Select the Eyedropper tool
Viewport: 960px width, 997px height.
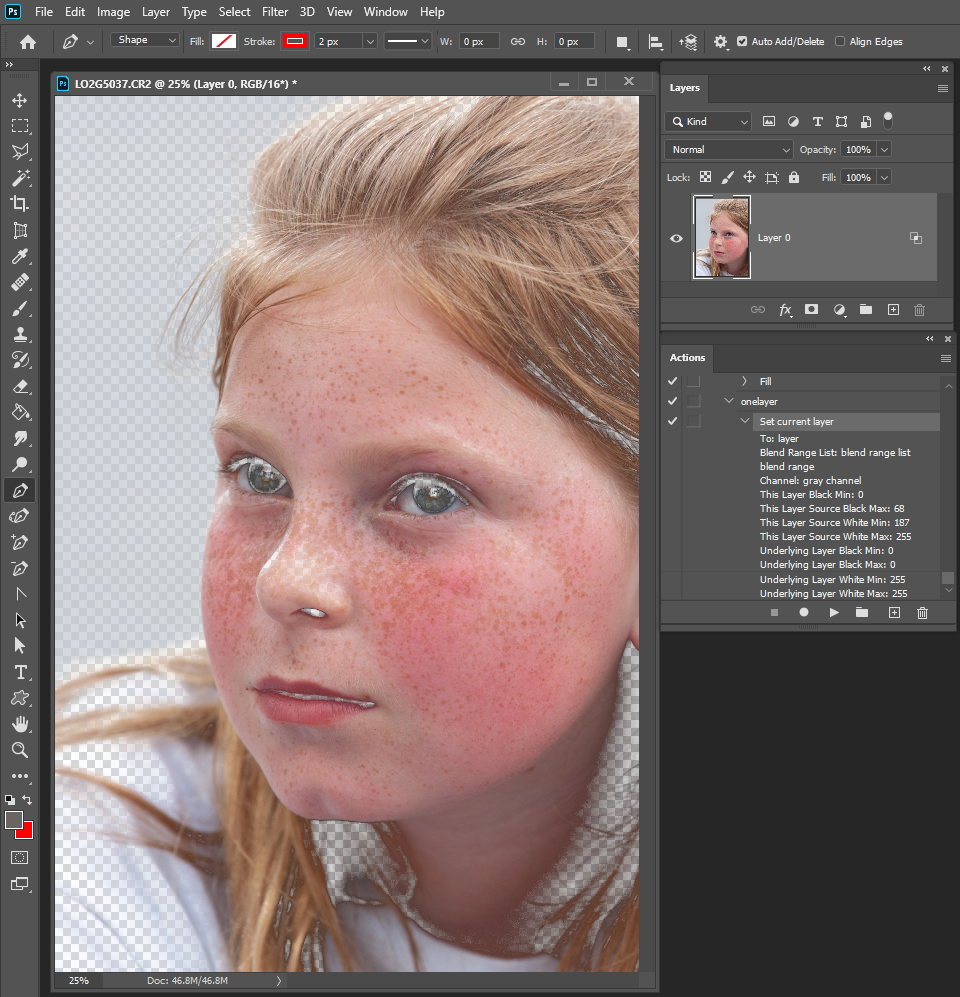[20, 255]
